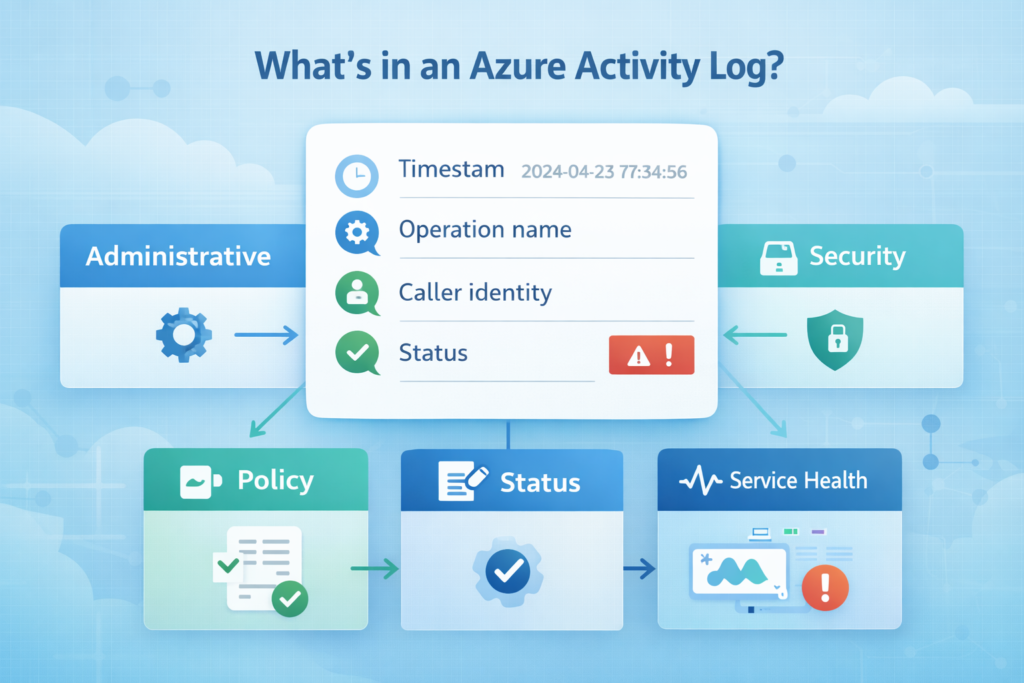Click the Caller identity person icon
Viewport: 1024px width, 683px height.
click(x=357, y=293)
